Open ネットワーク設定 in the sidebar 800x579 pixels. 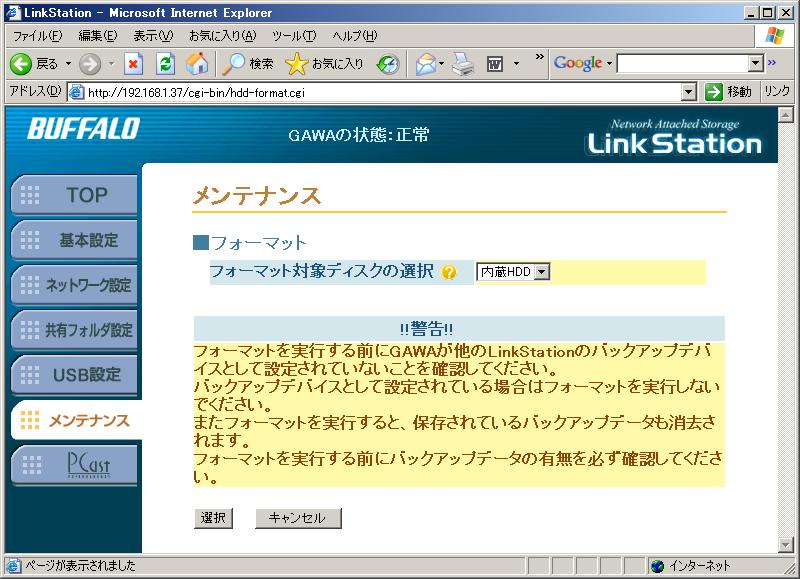click(74, 285)
